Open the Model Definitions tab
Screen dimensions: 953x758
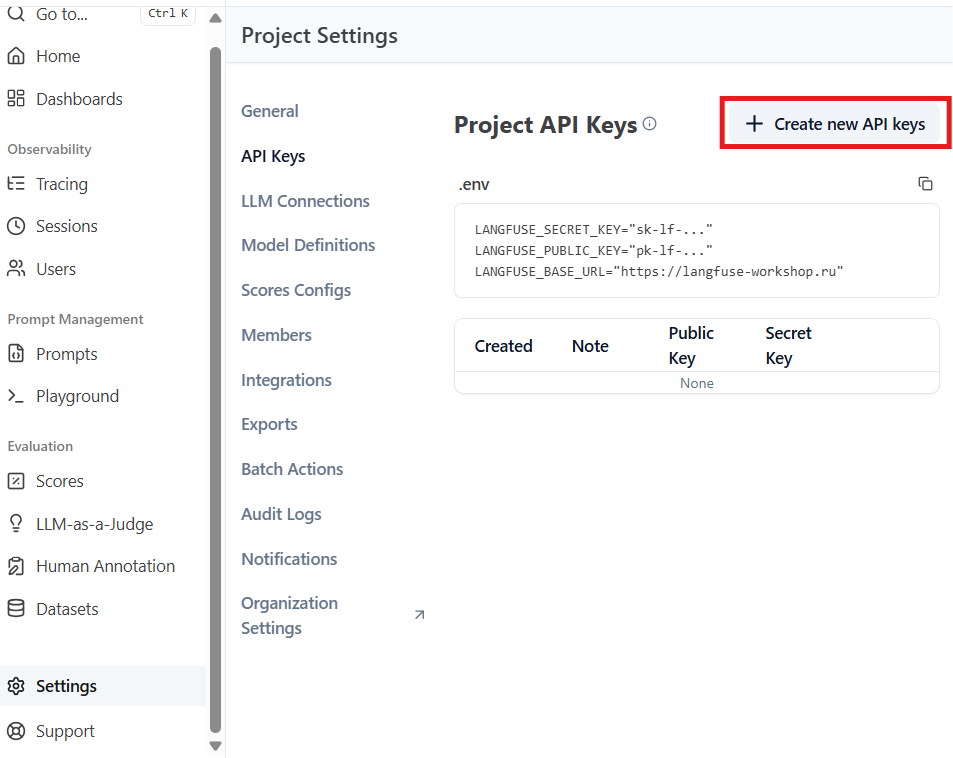pyautogui.click(x=308, y=245)
